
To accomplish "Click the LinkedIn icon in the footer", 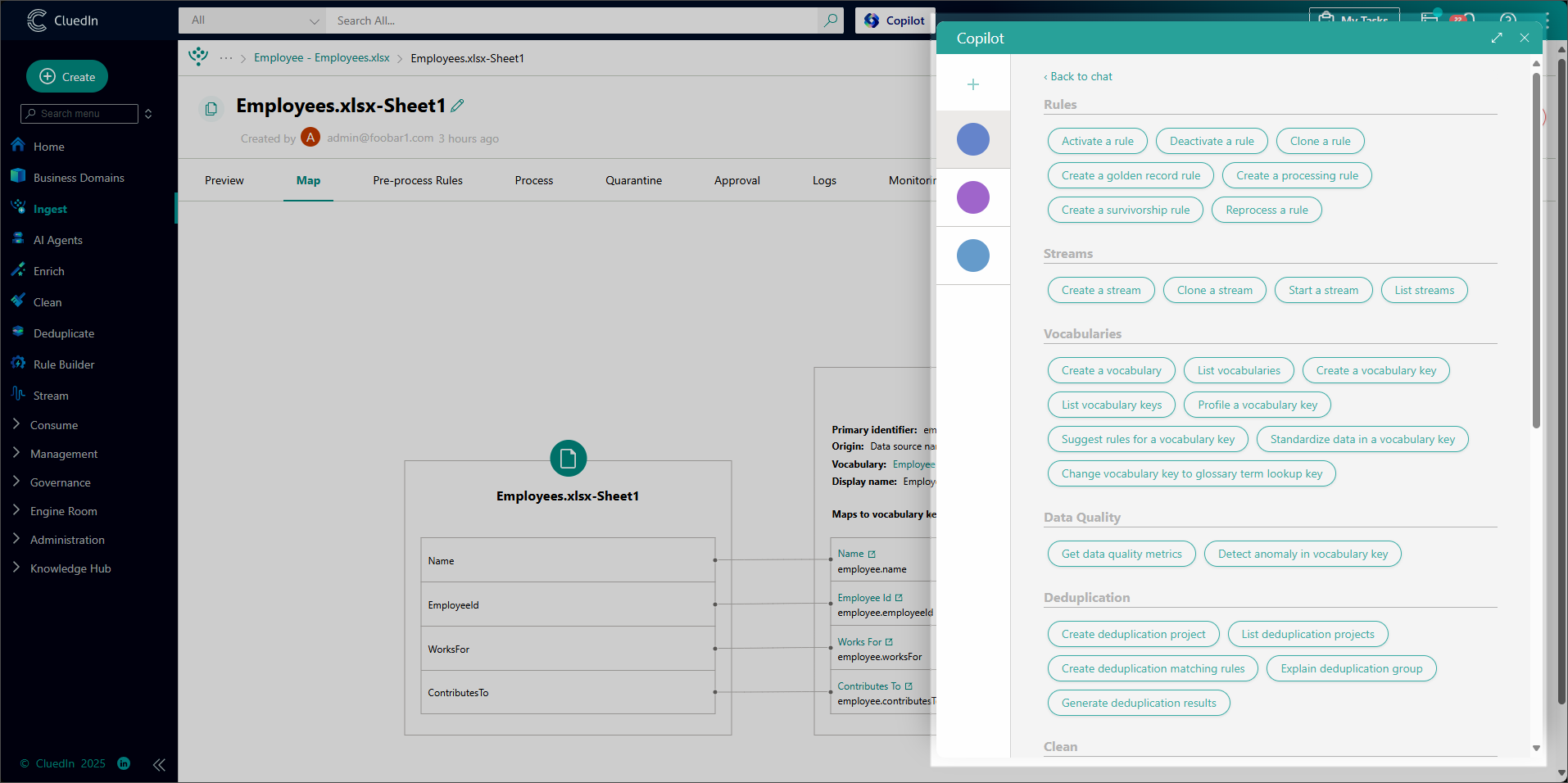I will tap(124, 763).
